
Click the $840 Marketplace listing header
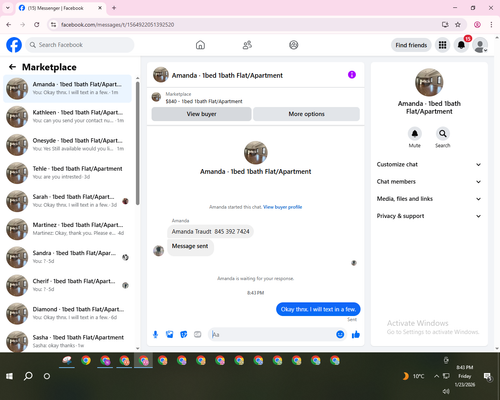click(255, 97)
